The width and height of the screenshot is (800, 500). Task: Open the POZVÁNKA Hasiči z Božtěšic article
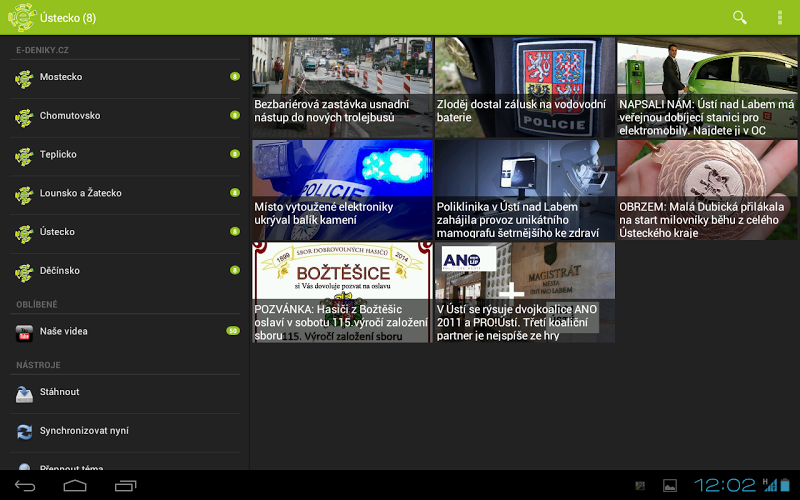click(x=342, y=292)
